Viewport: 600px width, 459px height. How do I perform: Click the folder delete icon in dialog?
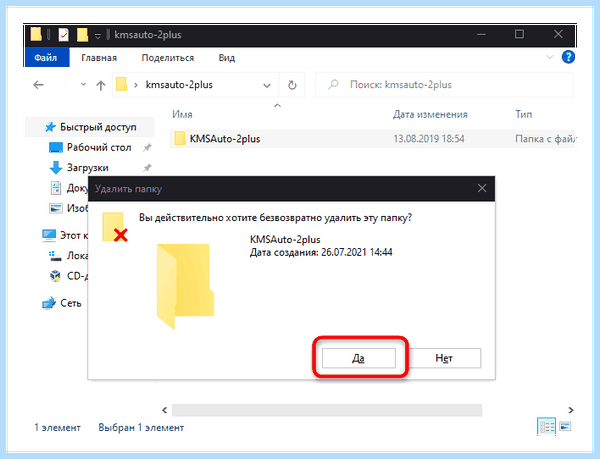115,227
